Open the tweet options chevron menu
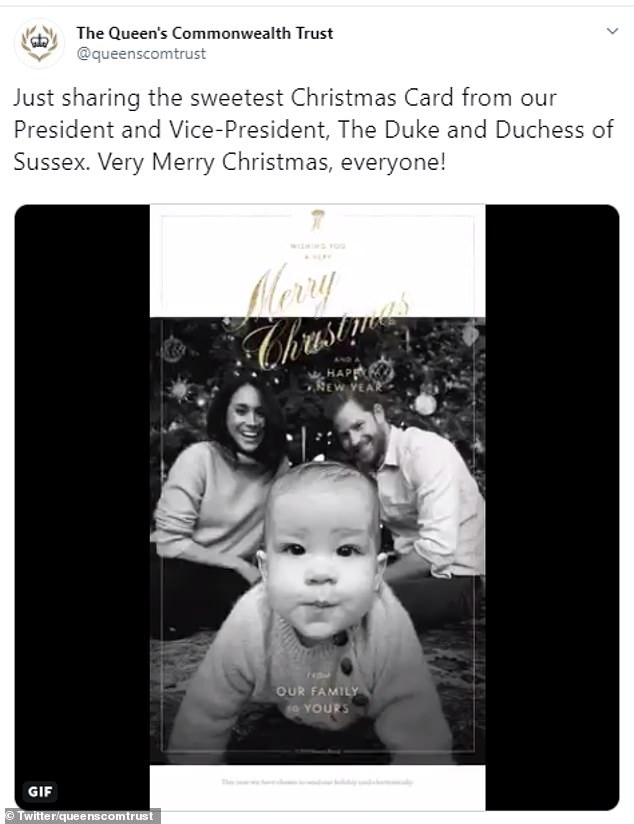Viewport: 634px width, 824px height. (612, 33)
